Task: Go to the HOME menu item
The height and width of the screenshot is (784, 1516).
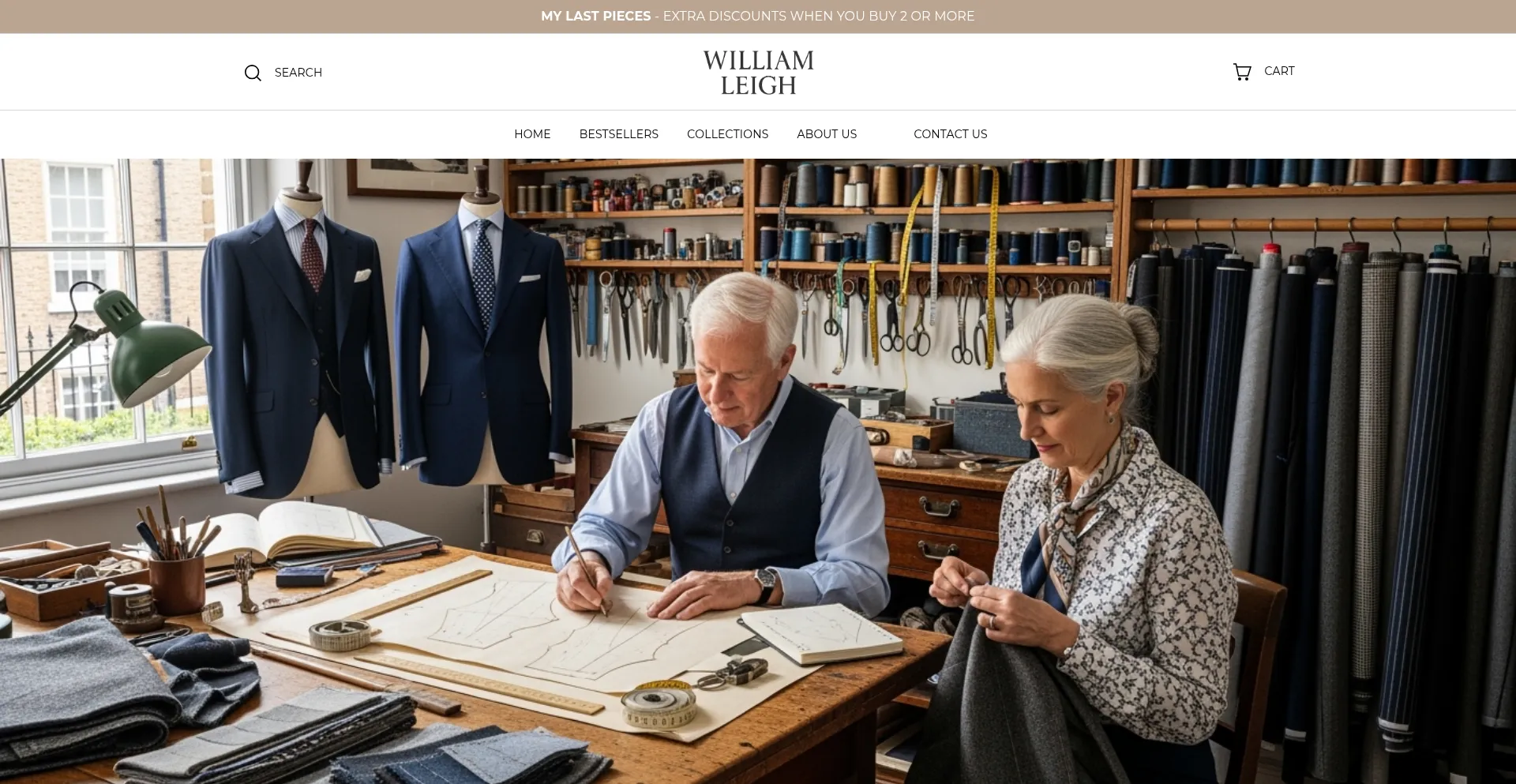Action: pos(532,134)
